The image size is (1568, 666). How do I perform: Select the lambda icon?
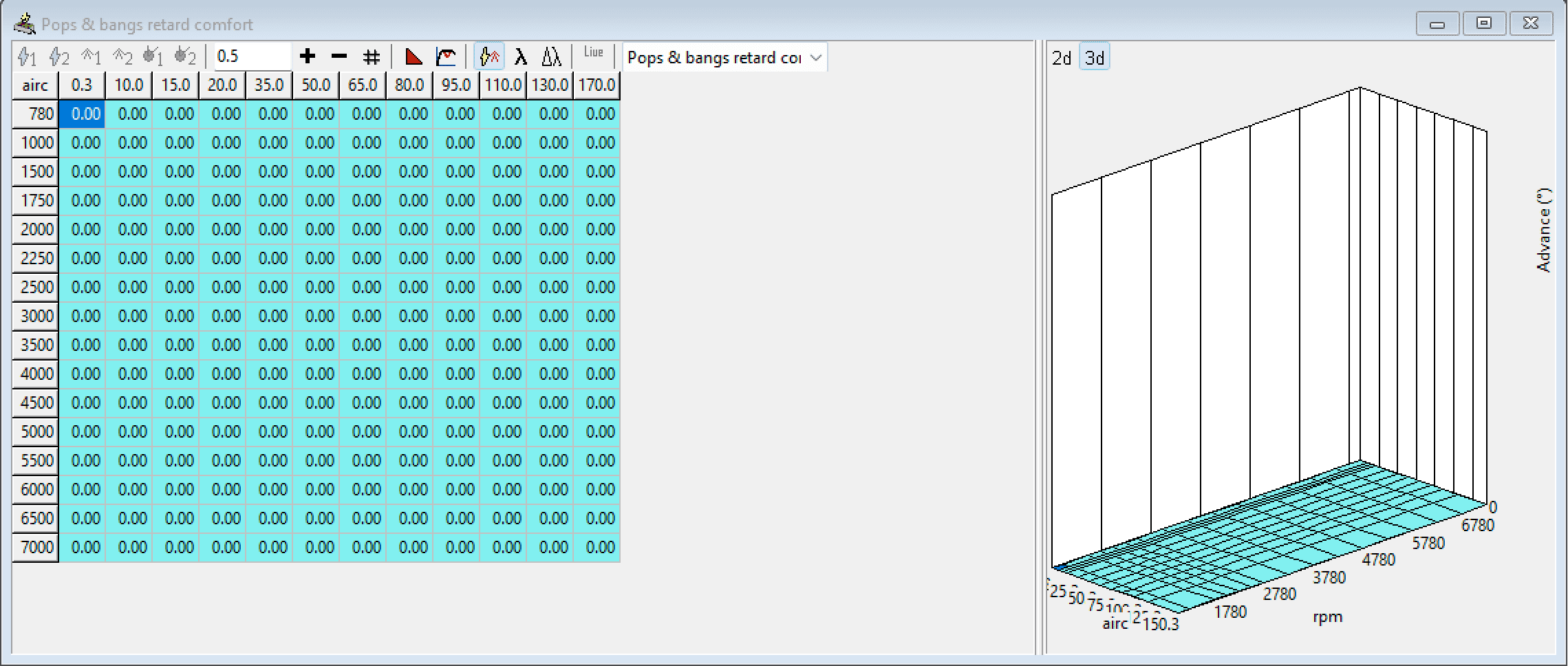point(520,56)
